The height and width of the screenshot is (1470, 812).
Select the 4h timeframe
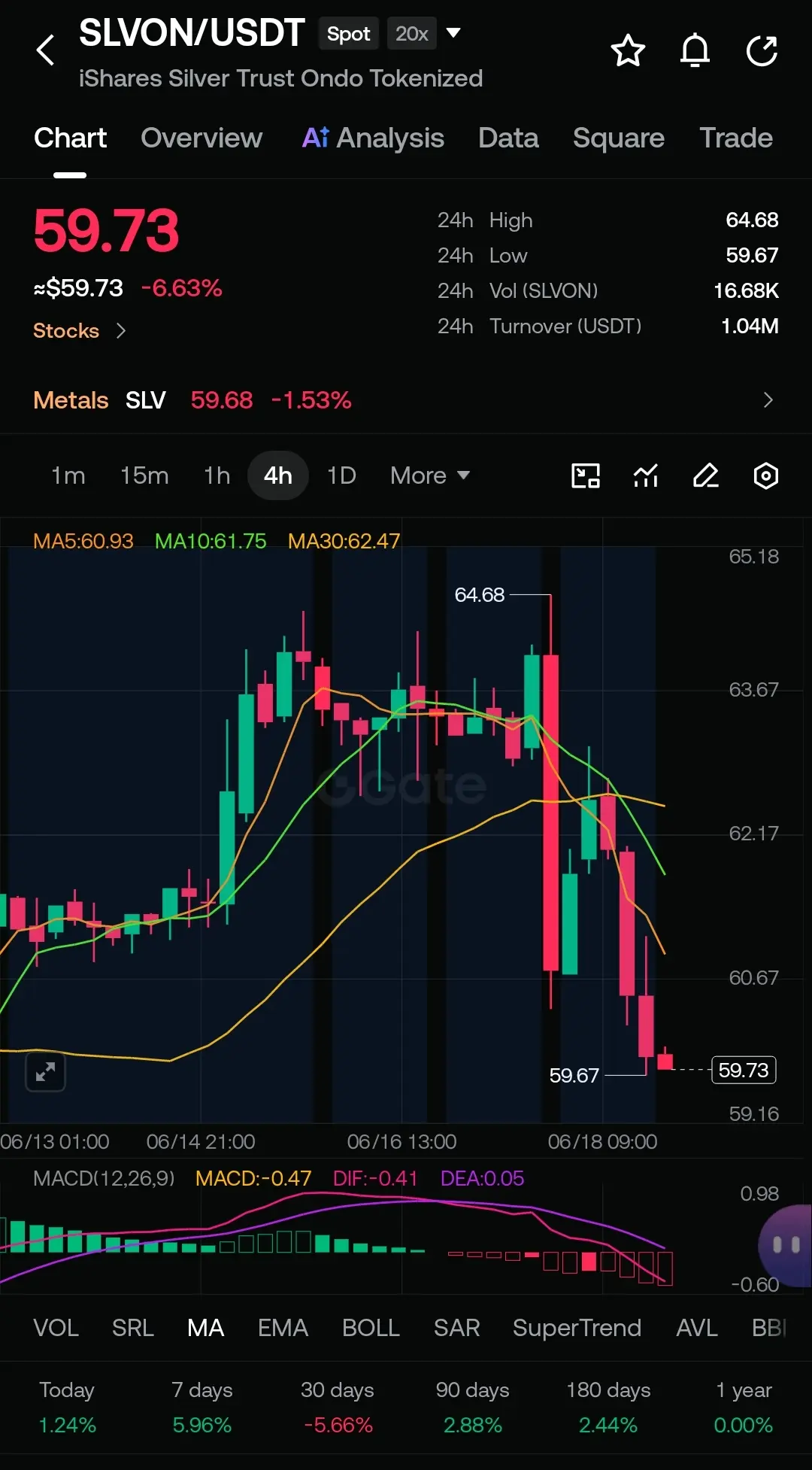pyautogui.click(x=278, y=475)
